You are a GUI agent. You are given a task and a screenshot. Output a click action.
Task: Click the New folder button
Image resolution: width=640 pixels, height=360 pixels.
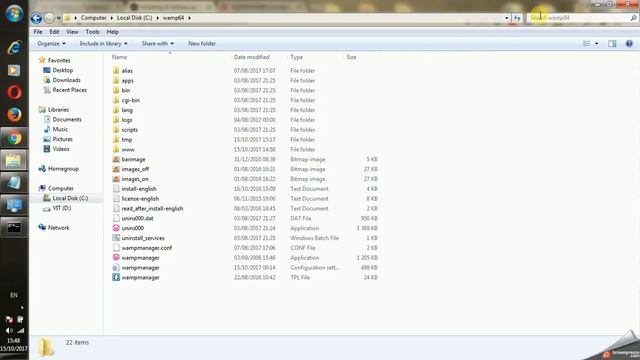pyautogui.click(x=202, y=44)
